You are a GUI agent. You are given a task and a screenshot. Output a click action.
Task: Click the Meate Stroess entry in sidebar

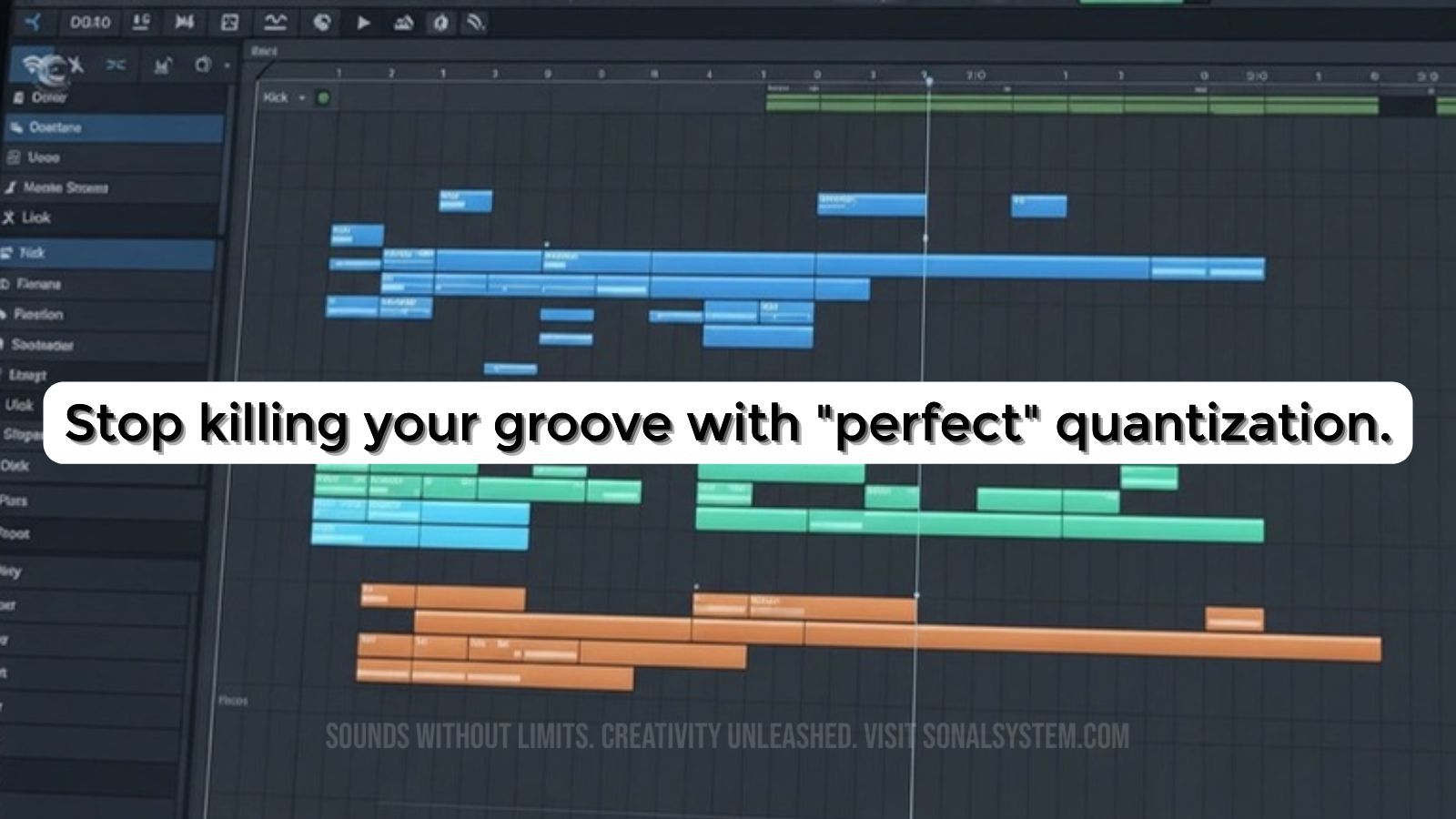coord(65,187)
